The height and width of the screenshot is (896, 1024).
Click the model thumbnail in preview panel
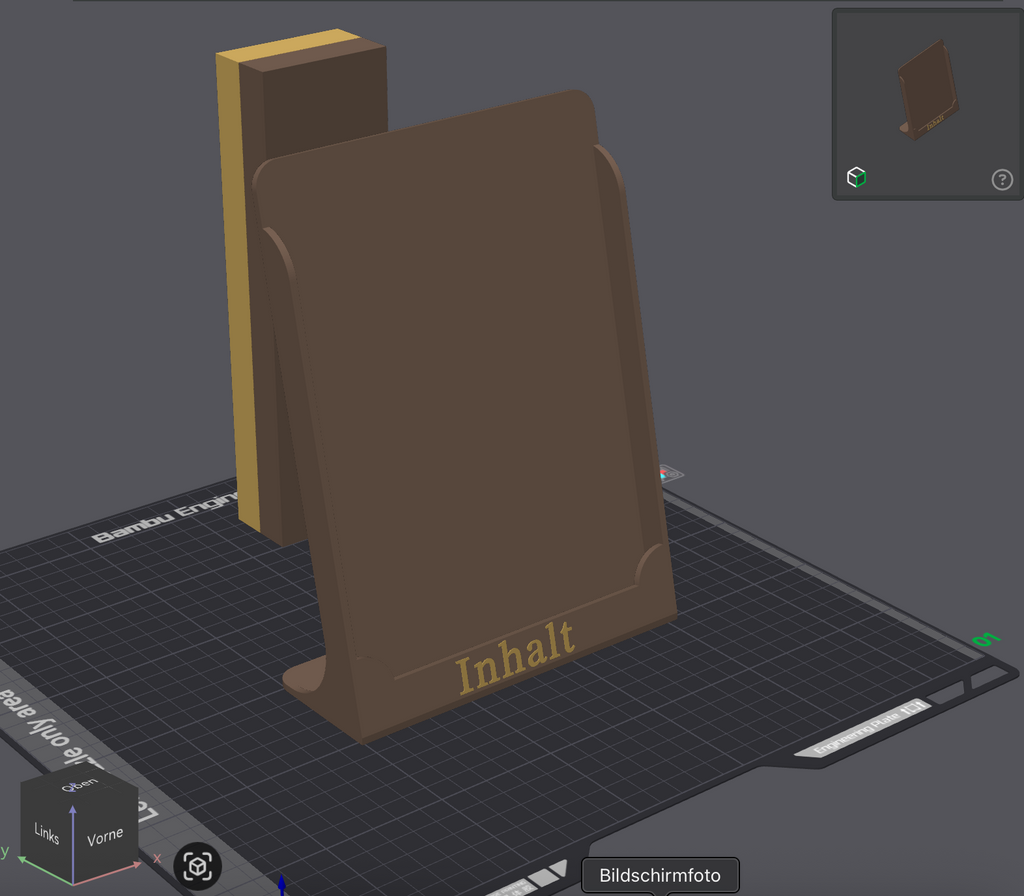pyautogui.click(x=928, y=89)
